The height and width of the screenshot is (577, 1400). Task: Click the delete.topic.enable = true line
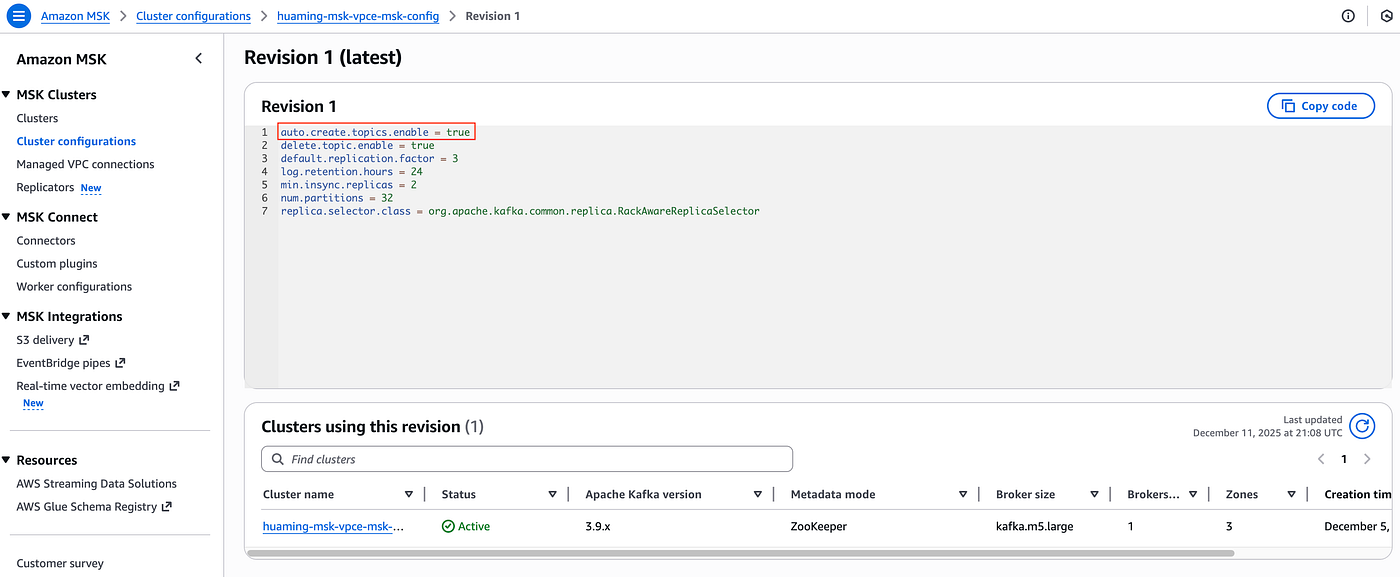point(357,145)
